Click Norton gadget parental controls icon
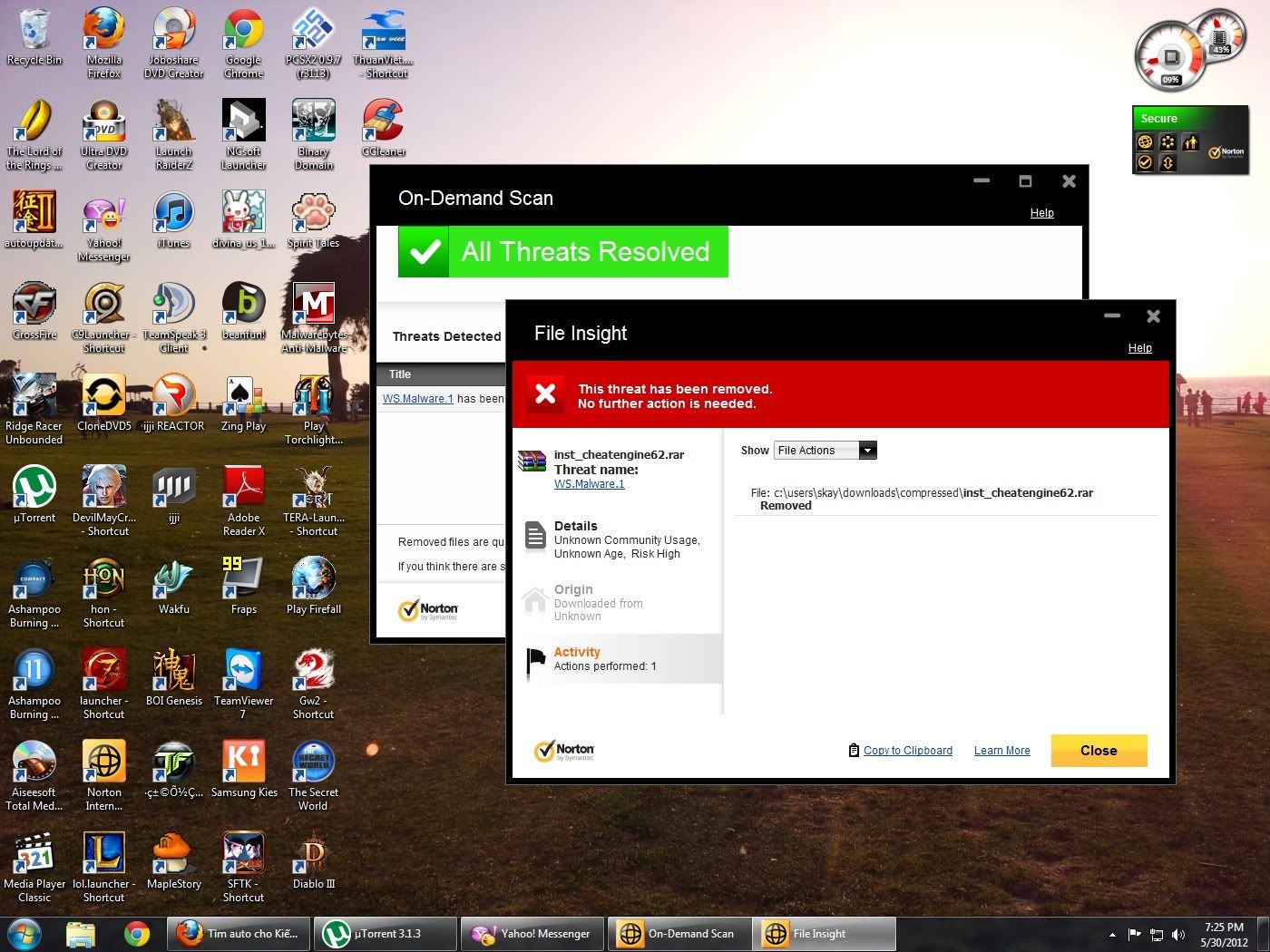1270x952 pixels. pyautogui.click(x=1191, y=142)
